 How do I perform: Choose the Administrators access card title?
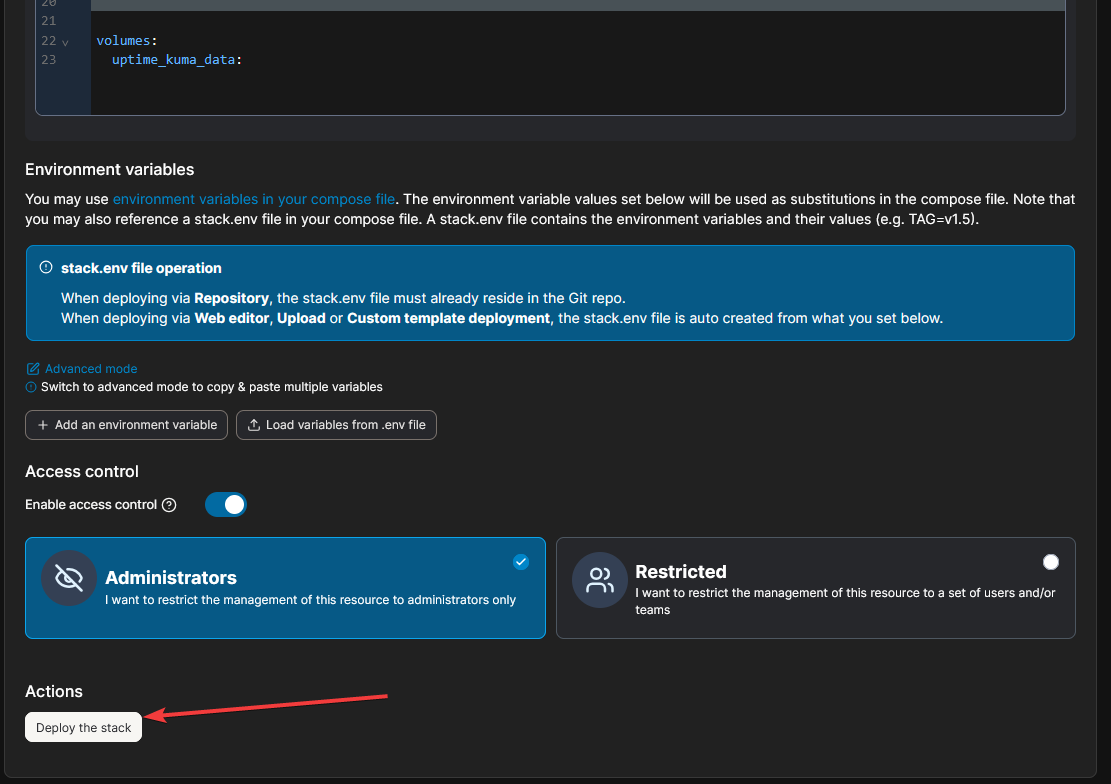coord(171,578)
